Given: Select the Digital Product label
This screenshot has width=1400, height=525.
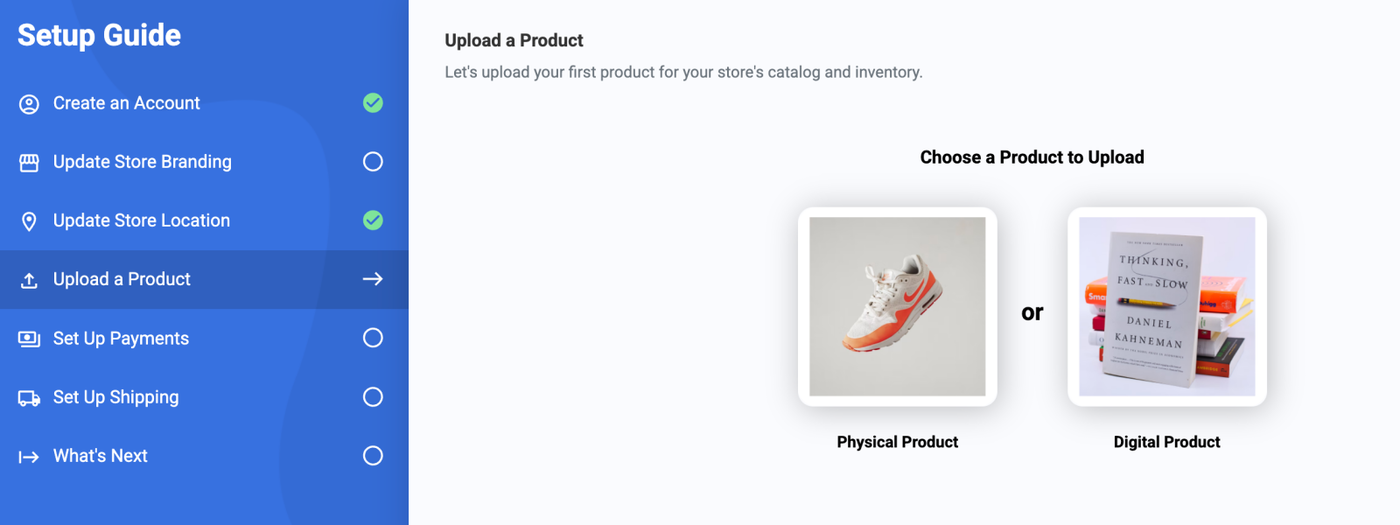Looking at the screenshot, I should pyautogui.click(x=1167, y=442).
